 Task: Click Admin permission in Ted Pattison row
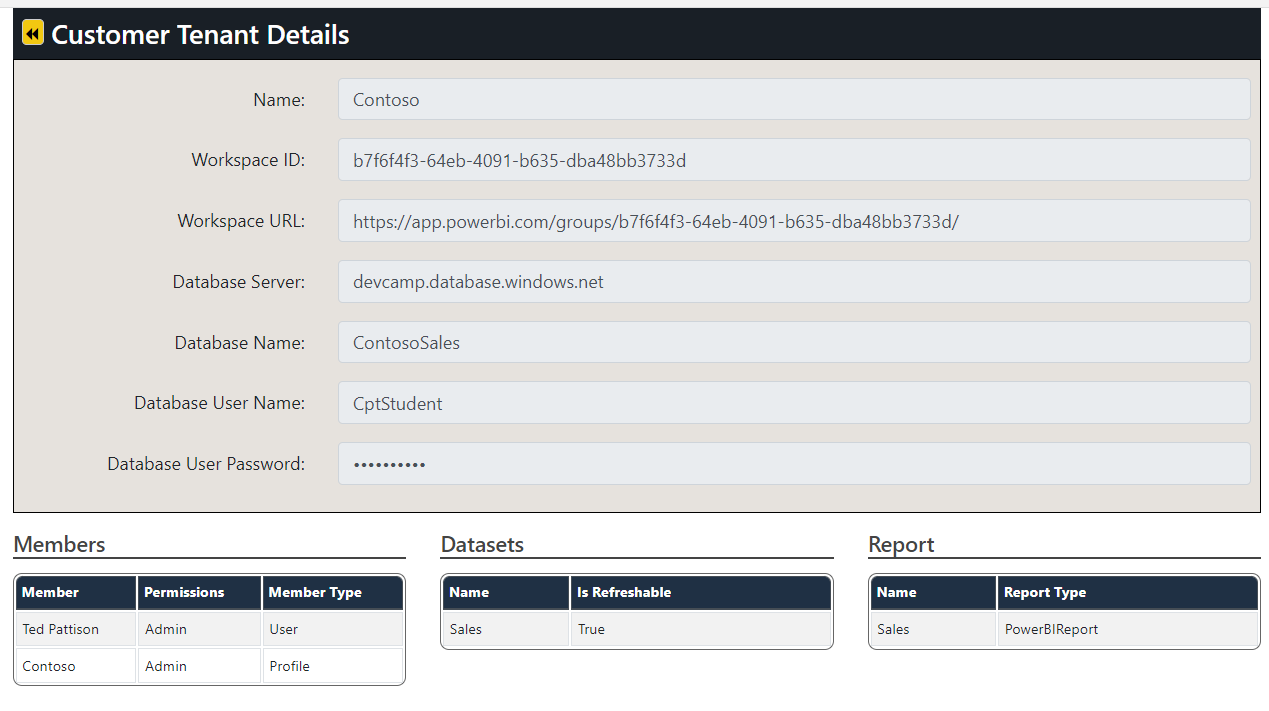(x=199, y=629)
